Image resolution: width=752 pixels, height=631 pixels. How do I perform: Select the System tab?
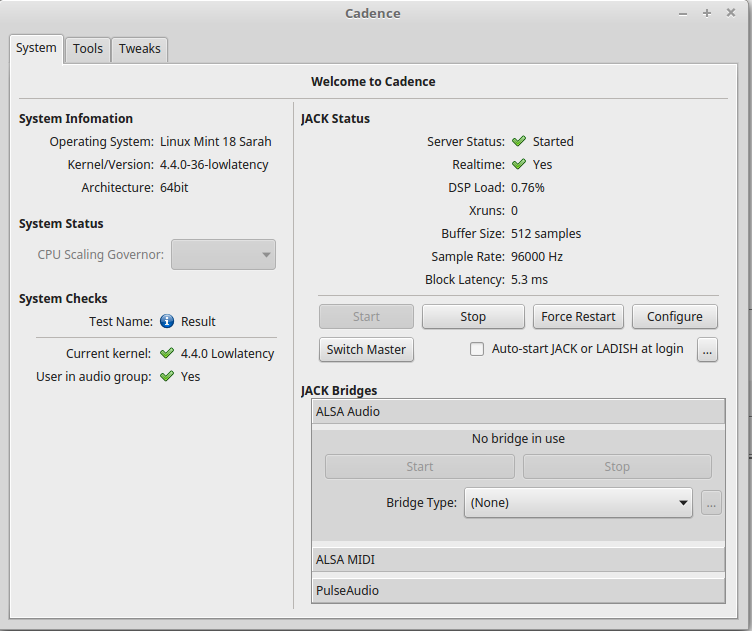[x=36, y=48]
